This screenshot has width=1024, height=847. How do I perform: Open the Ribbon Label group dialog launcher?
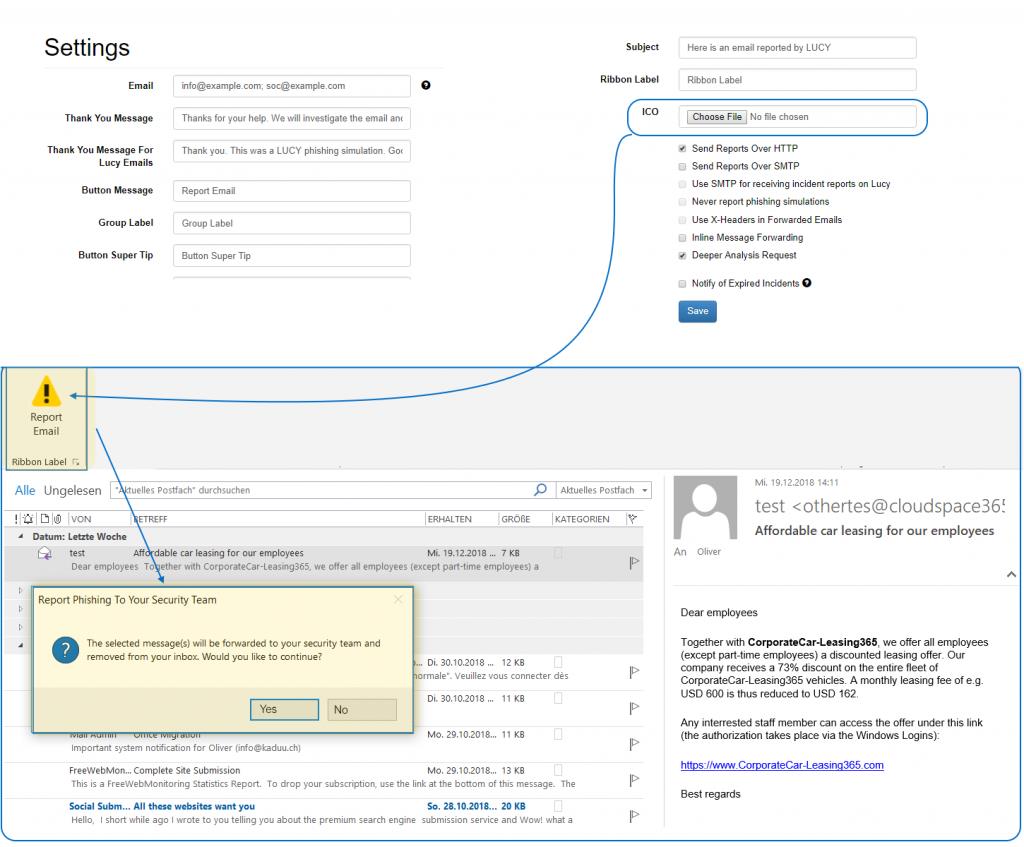[x=76, y=462]
